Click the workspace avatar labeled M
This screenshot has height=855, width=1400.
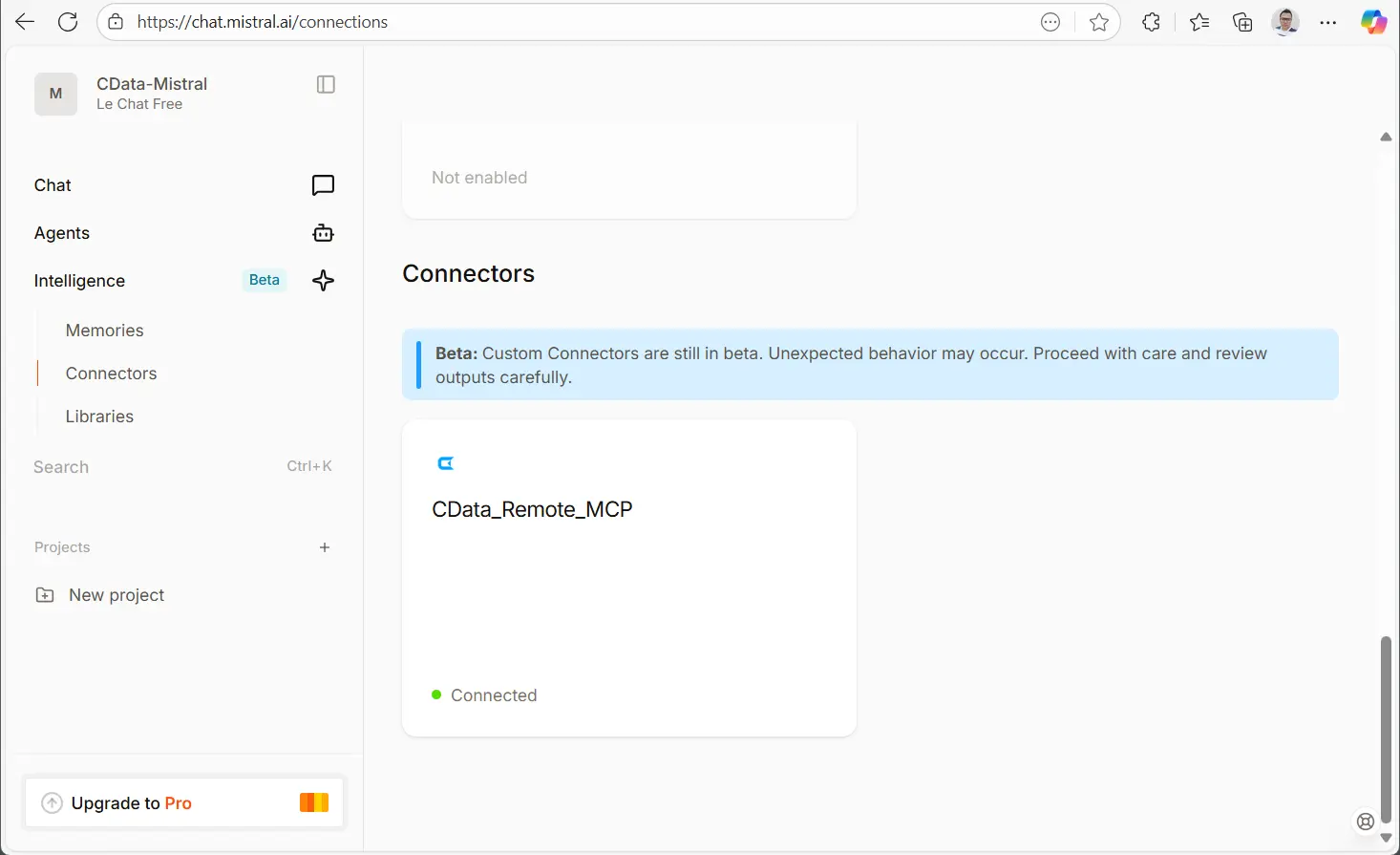[x=55, y=94]
